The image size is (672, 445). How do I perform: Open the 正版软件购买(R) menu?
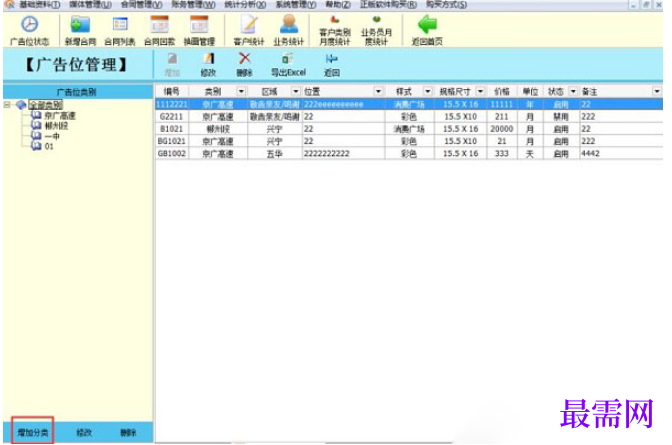point(388,5)
